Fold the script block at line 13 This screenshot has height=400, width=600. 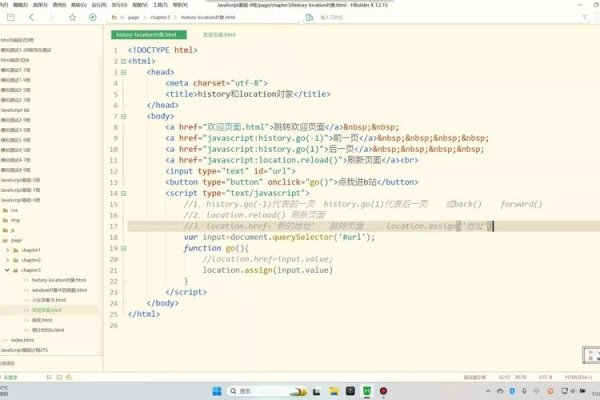click(122, 193)
